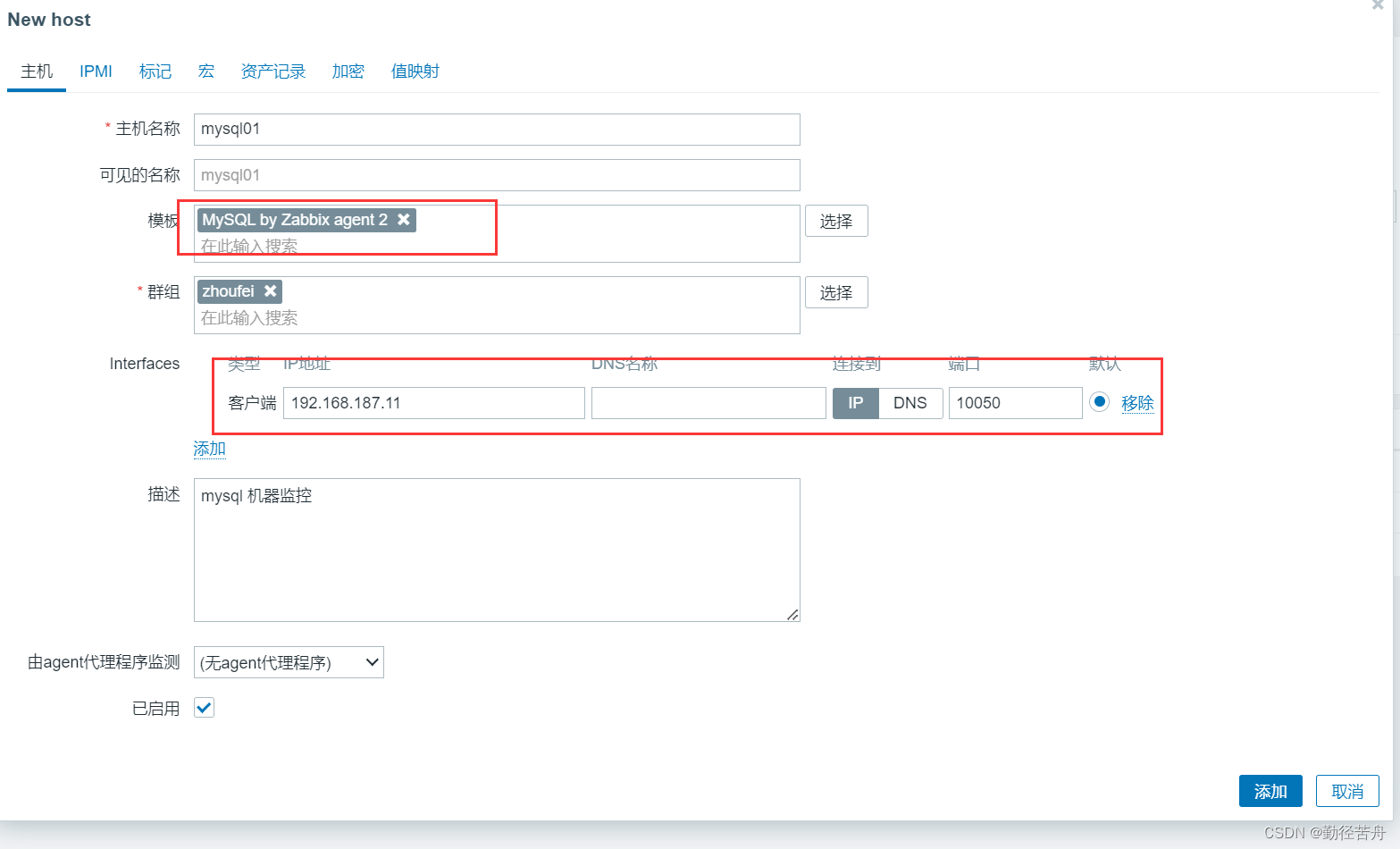This screenshot has width=1400, height=849.
Task: Click the 描述 text area
Action: click(497, 550)
